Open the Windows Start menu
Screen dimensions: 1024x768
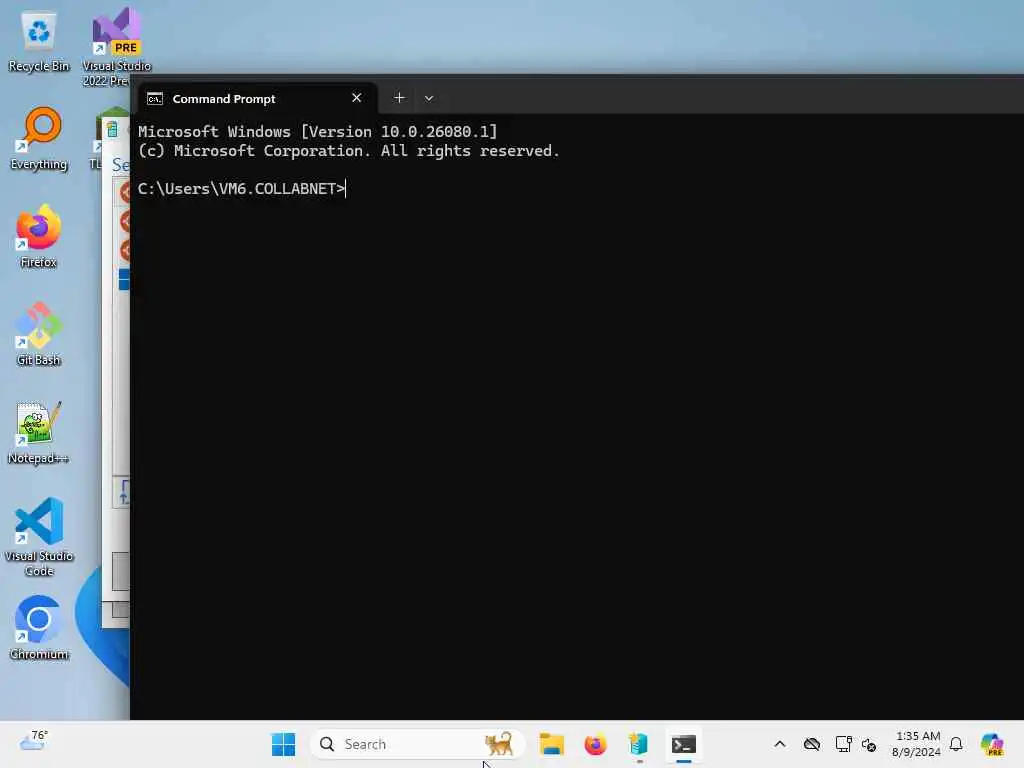283,744
